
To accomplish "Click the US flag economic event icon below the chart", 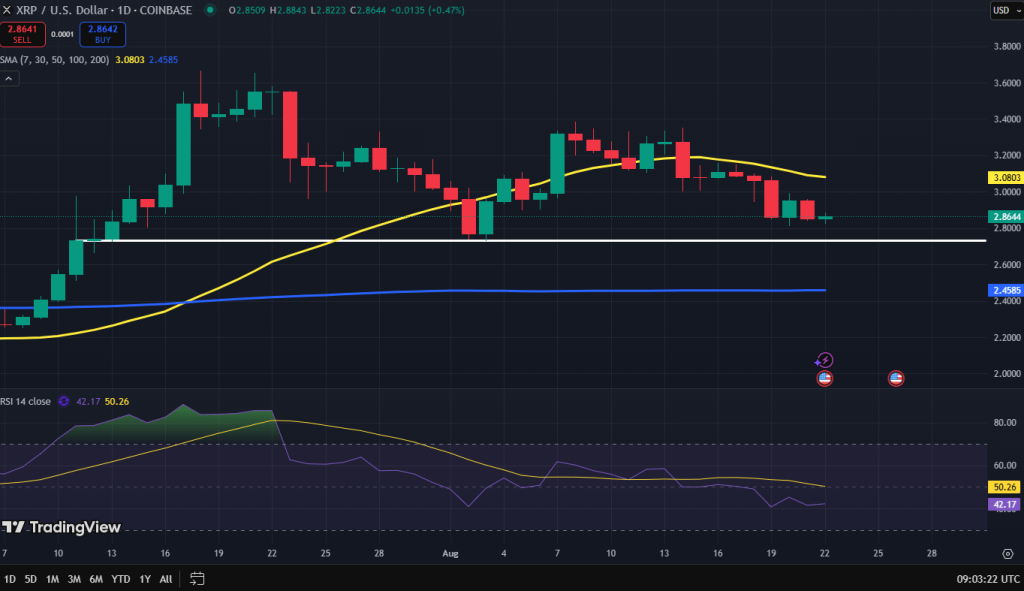I will [x=823, y=378].
